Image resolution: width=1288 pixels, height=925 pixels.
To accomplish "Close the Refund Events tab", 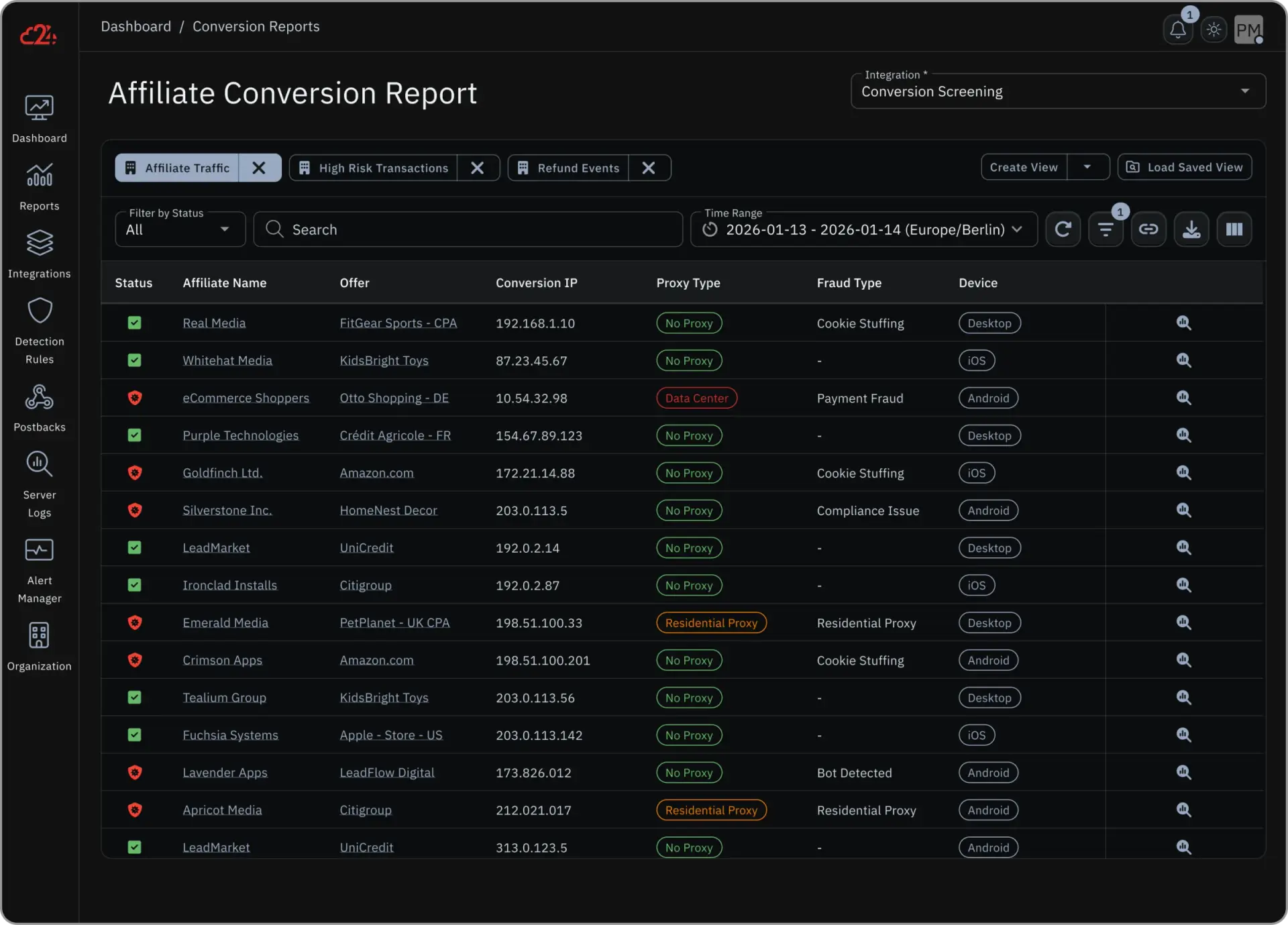I will [x=648, y=168].
